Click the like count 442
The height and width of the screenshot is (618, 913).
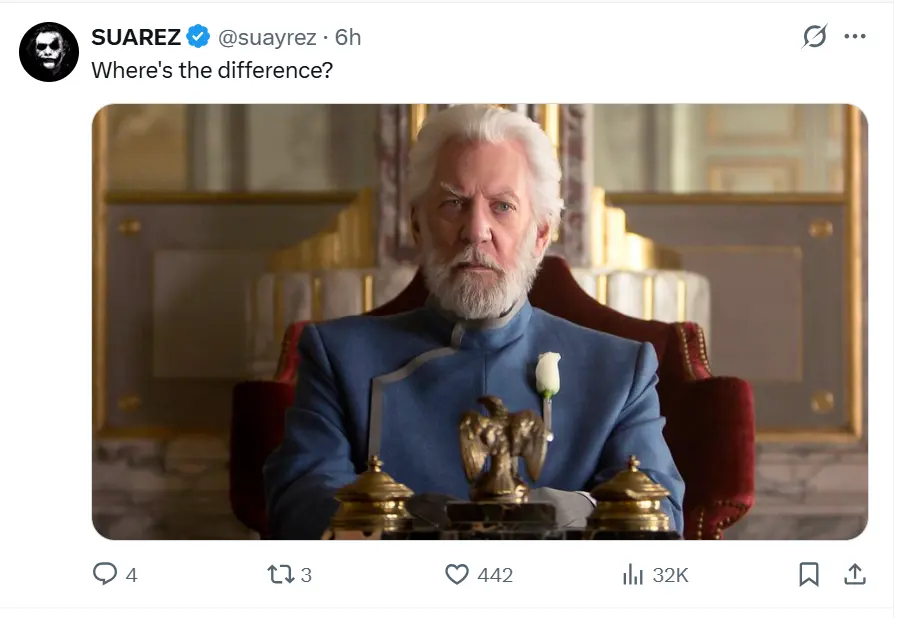tap(495, 575)
